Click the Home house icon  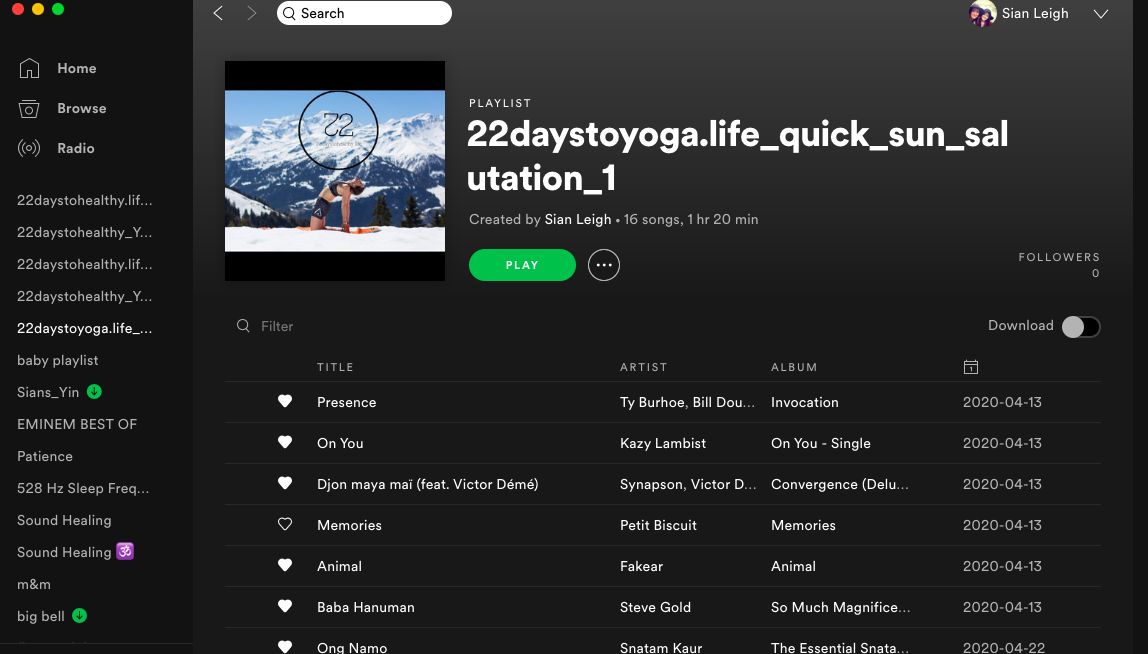(x=29, y=68)
